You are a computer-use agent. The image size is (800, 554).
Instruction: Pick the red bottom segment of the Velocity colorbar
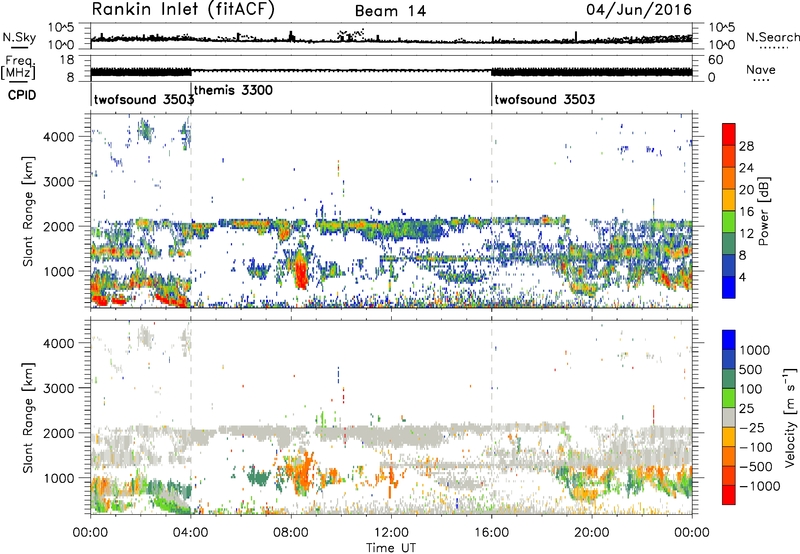click(729, 495)
